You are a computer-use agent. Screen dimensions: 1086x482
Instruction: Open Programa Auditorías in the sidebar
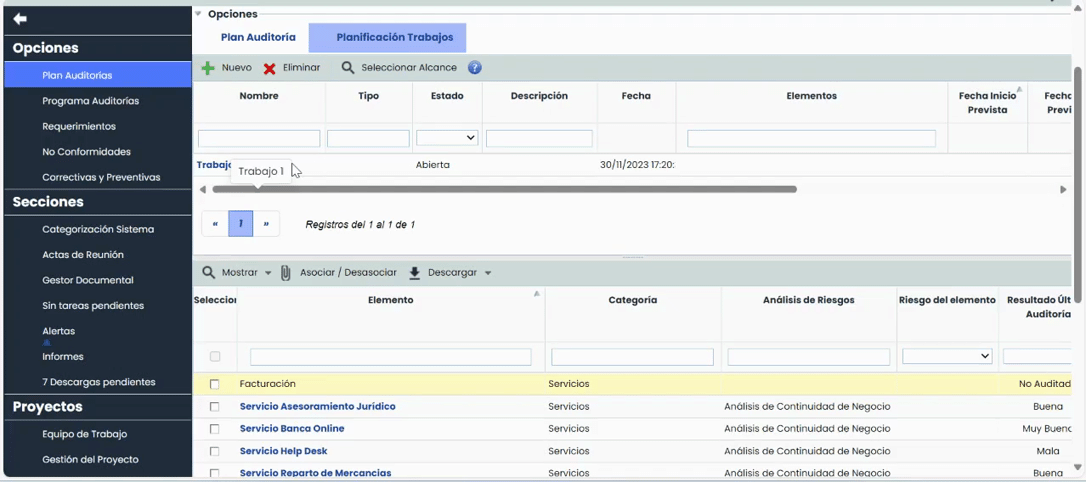90,101
